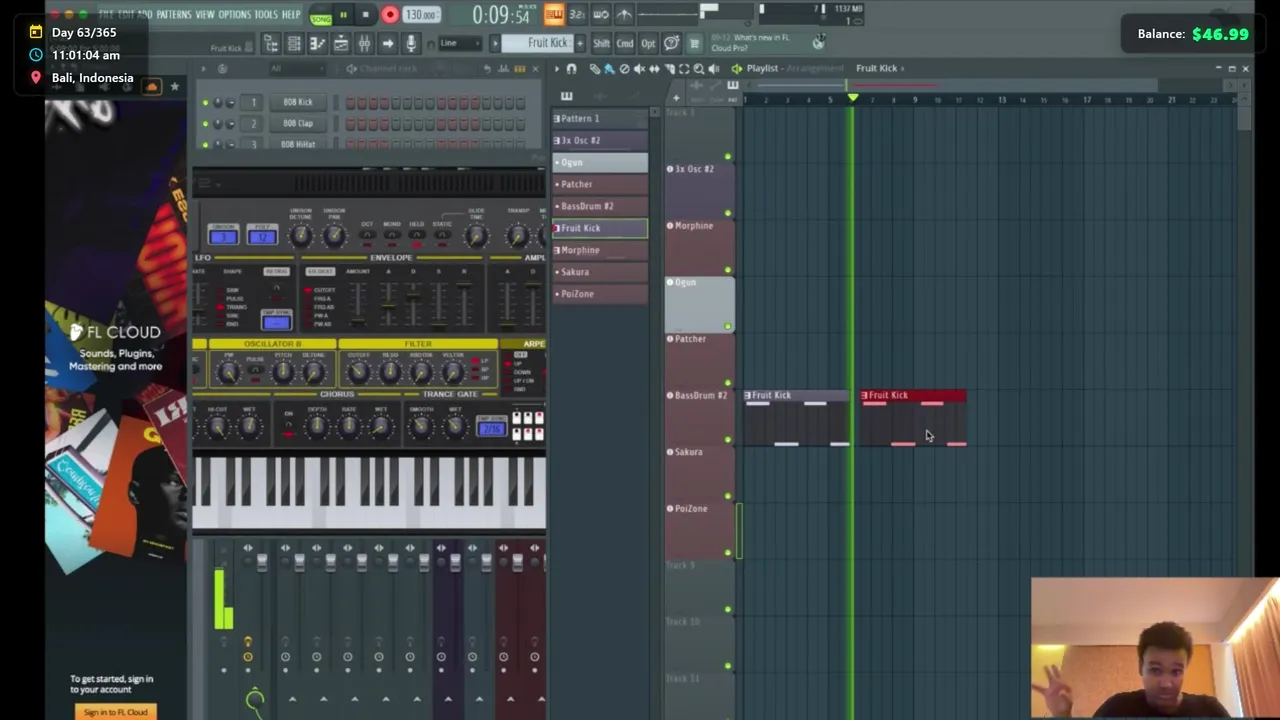Toggle first step of 808 Kick row
The image size is (1280, 720).
(351, 102)
